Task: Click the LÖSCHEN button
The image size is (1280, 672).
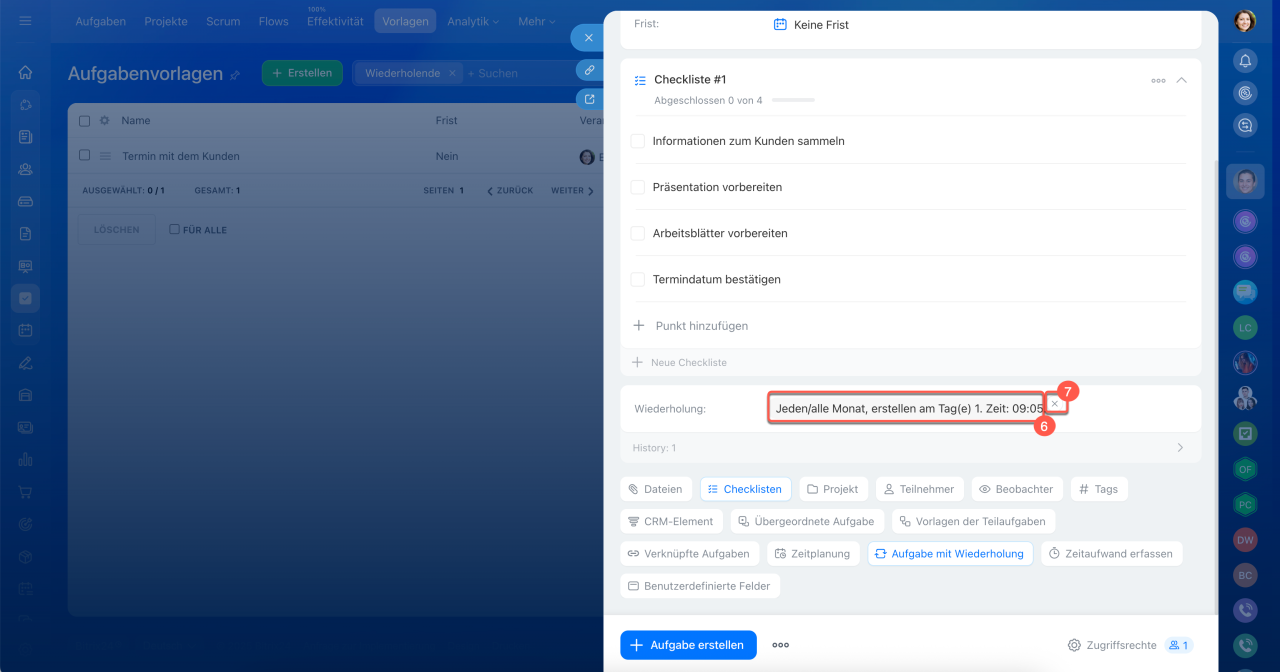Action: (117, 229)
